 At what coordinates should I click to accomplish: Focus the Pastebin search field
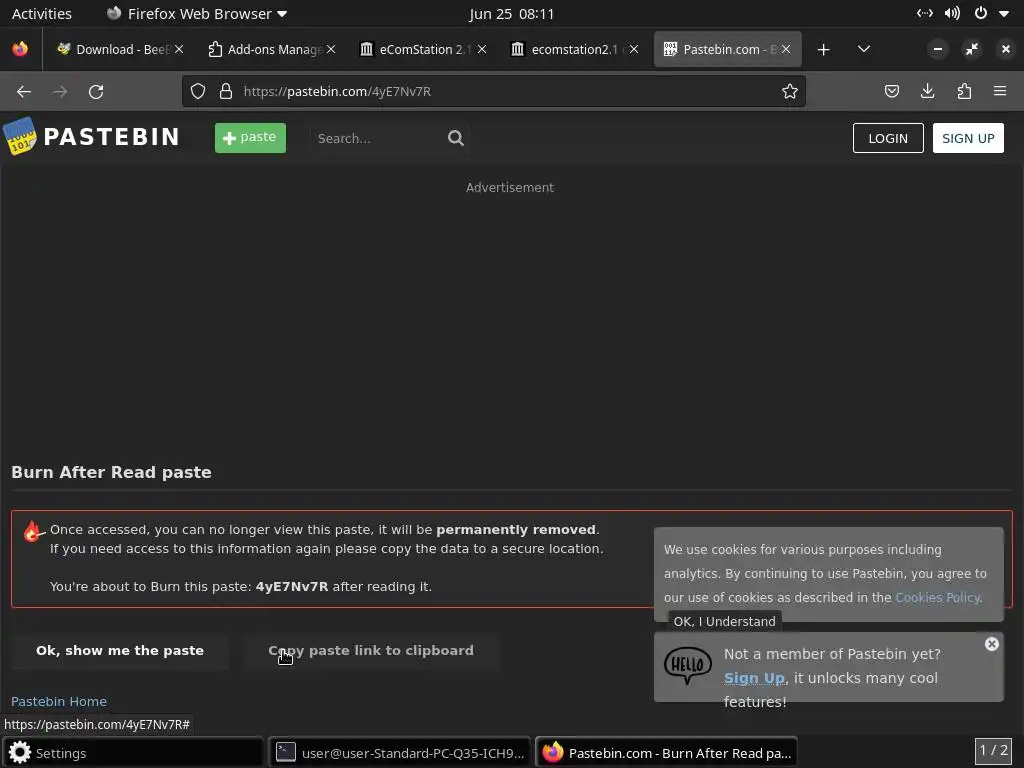tap(379, 138)
